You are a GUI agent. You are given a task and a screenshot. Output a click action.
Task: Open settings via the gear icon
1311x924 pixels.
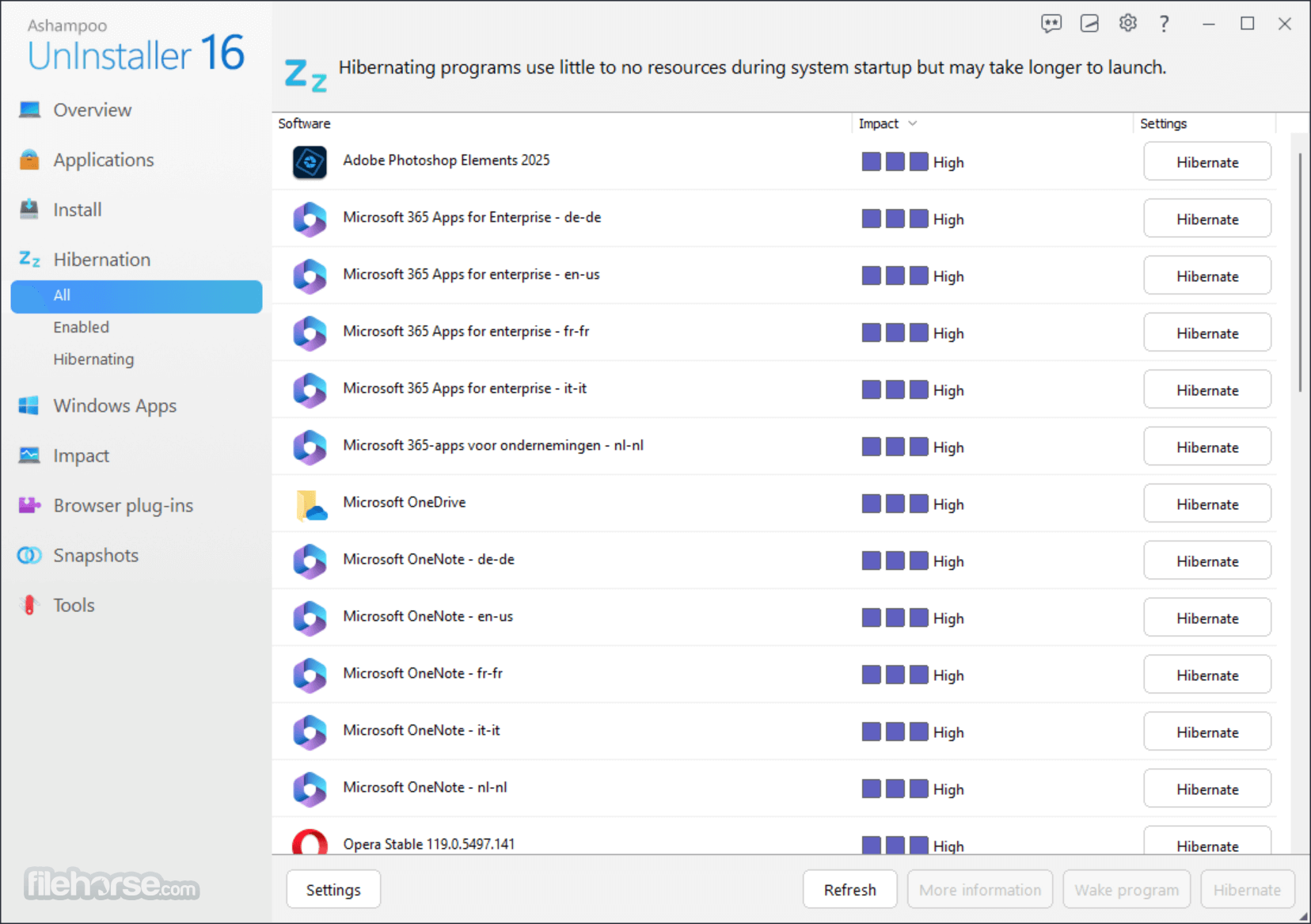[1128, 23]
